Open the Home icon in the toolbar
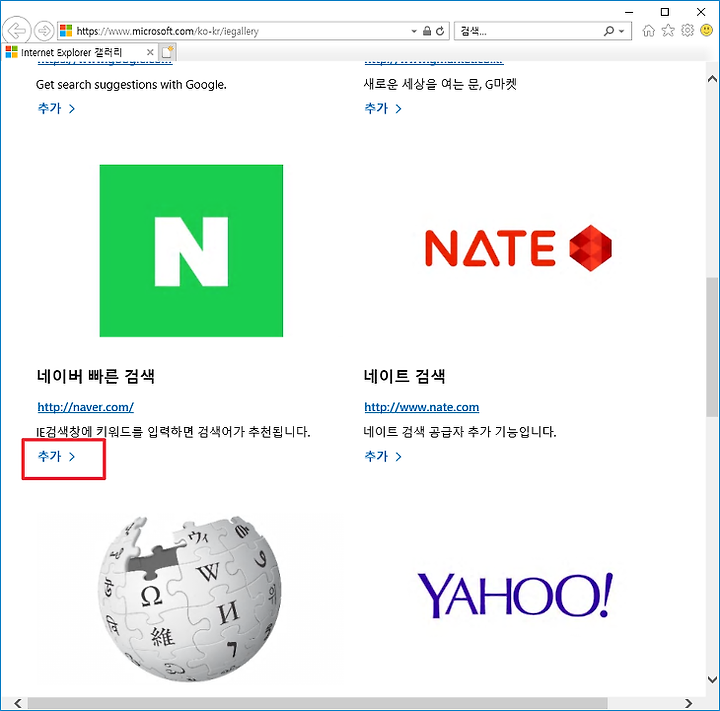This screenshot has height=711, width=720. 648,31
